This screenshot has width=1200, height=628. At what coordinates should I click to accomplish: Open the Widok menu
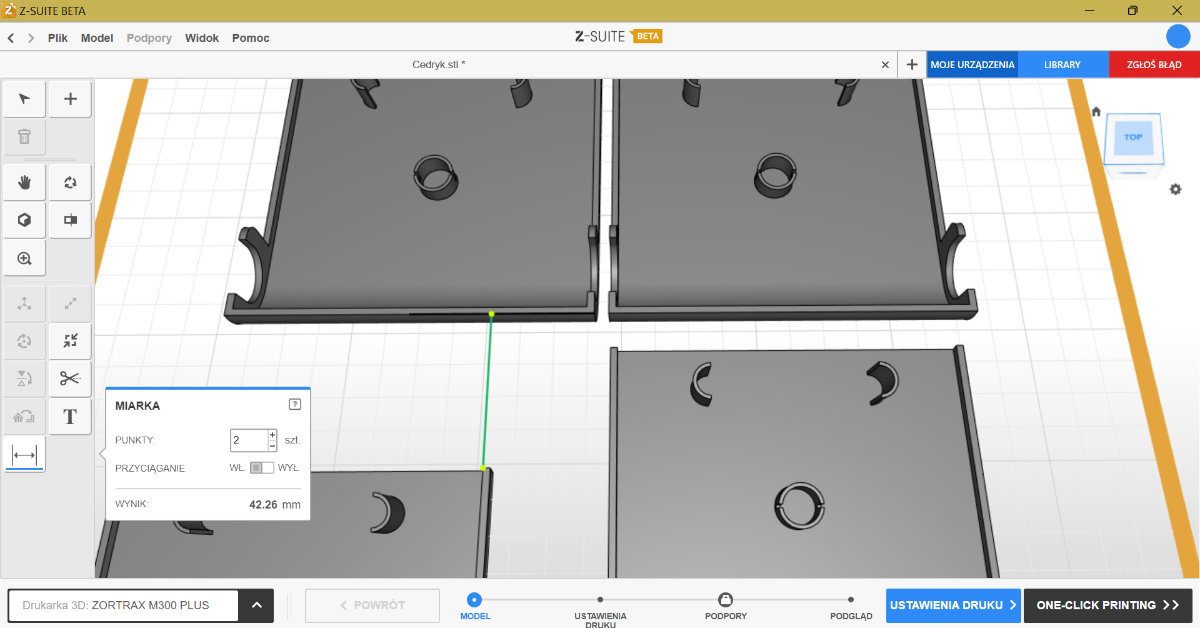click(201, 38)
